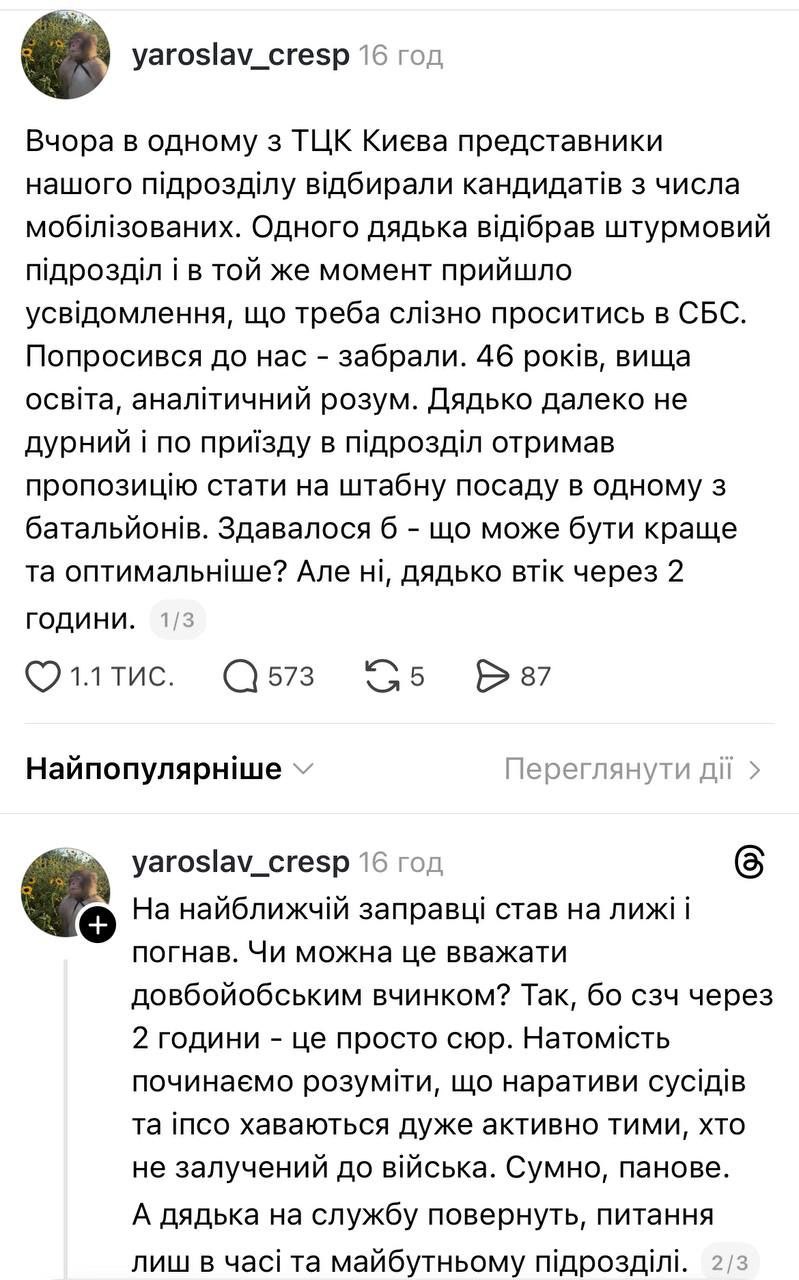The height and width of the screenshot is (1280, 799).
Task: Click the yaroslav_cresp username on the reply
Action: tap(240, 861)
